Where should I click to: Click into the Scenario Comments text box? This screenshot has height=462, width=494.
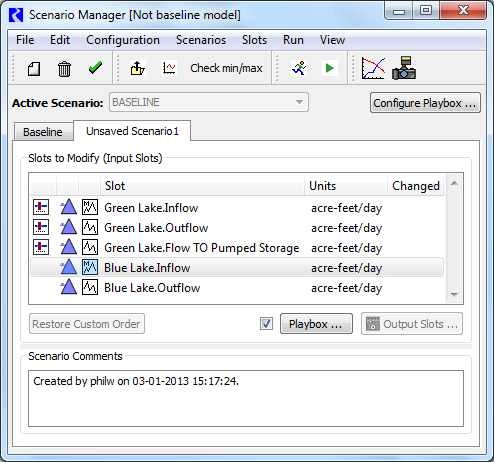click(246, 398)
